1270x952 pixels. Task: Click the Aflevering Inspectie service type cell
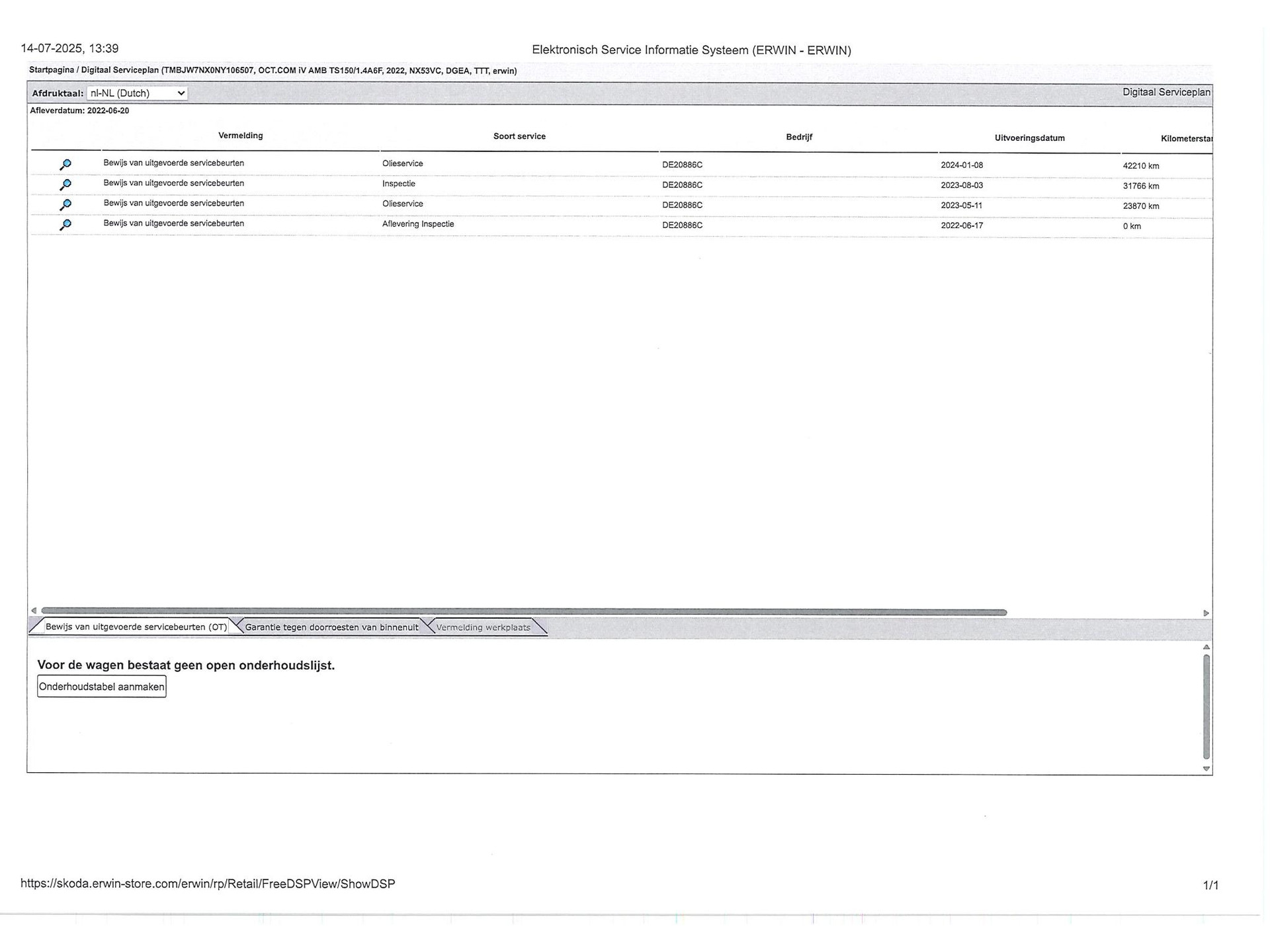(418, 224)
